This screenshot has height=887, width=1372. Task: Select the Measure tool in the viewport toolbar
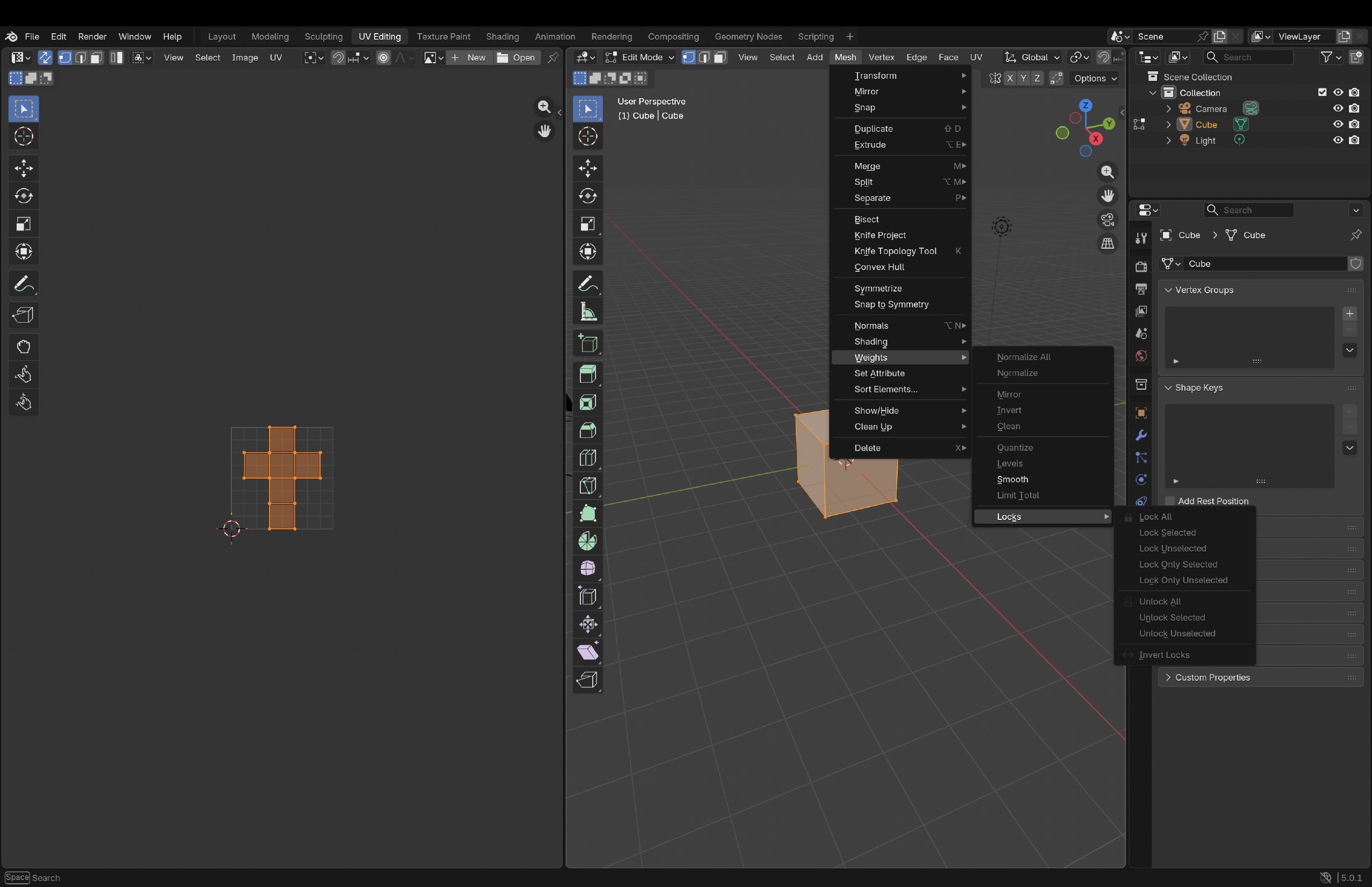[x=587, y=311]
